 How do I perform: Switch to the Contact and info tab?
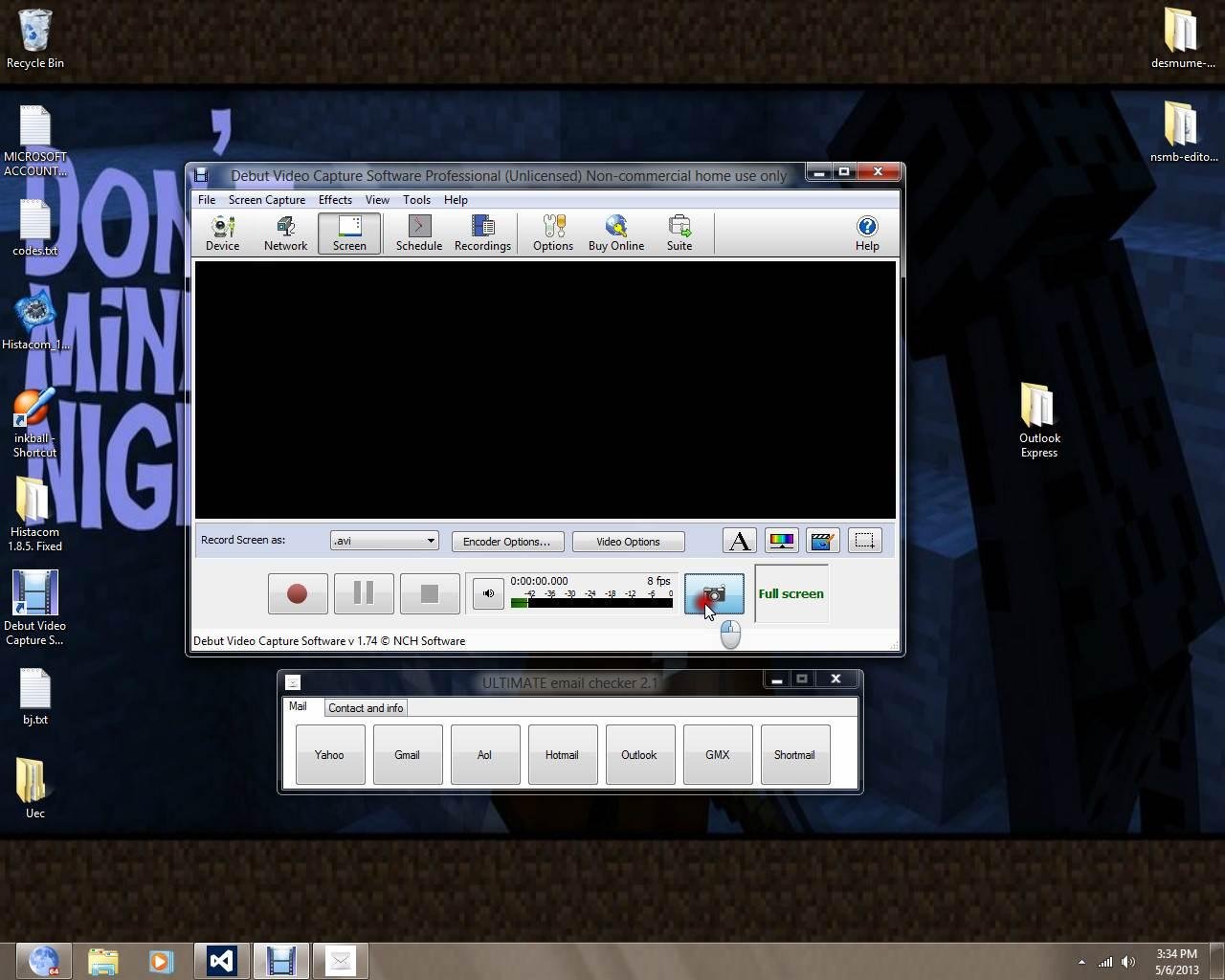[366, 708]
